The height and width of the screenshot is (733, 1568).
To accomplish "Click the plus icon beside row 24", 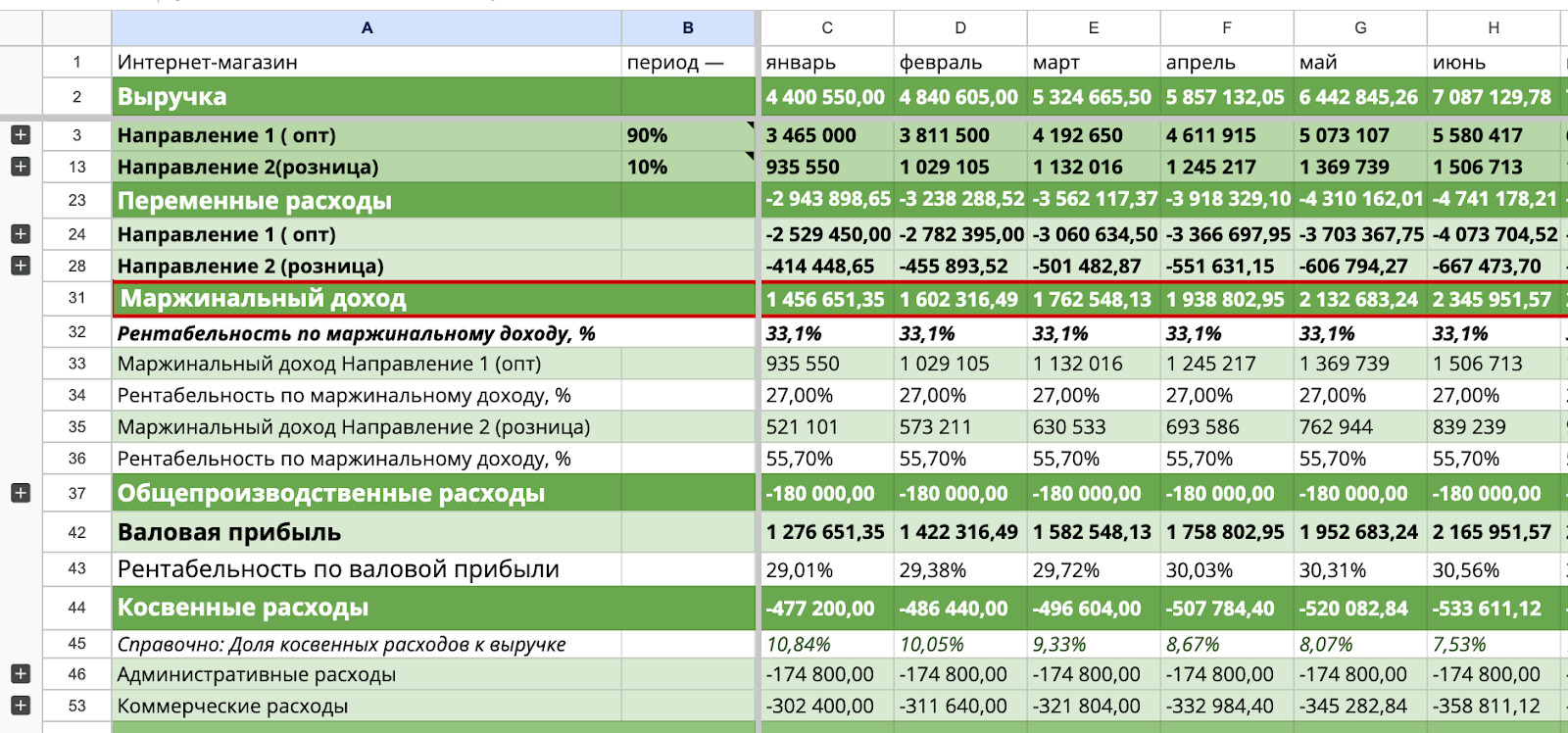I will (x=21, y=234).
